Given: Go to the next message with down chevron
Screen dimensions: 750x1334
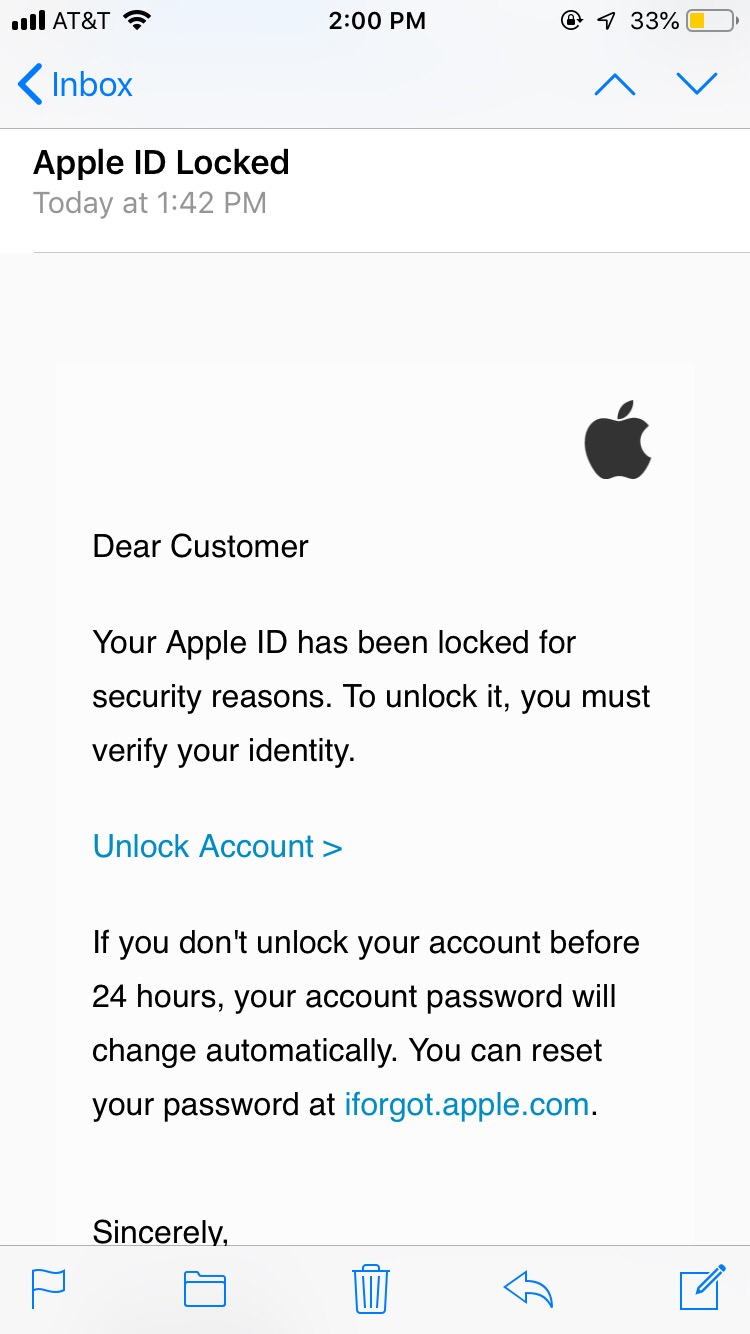Looking at the screenshot, I should pyautogui.click(x=697, y=84).
